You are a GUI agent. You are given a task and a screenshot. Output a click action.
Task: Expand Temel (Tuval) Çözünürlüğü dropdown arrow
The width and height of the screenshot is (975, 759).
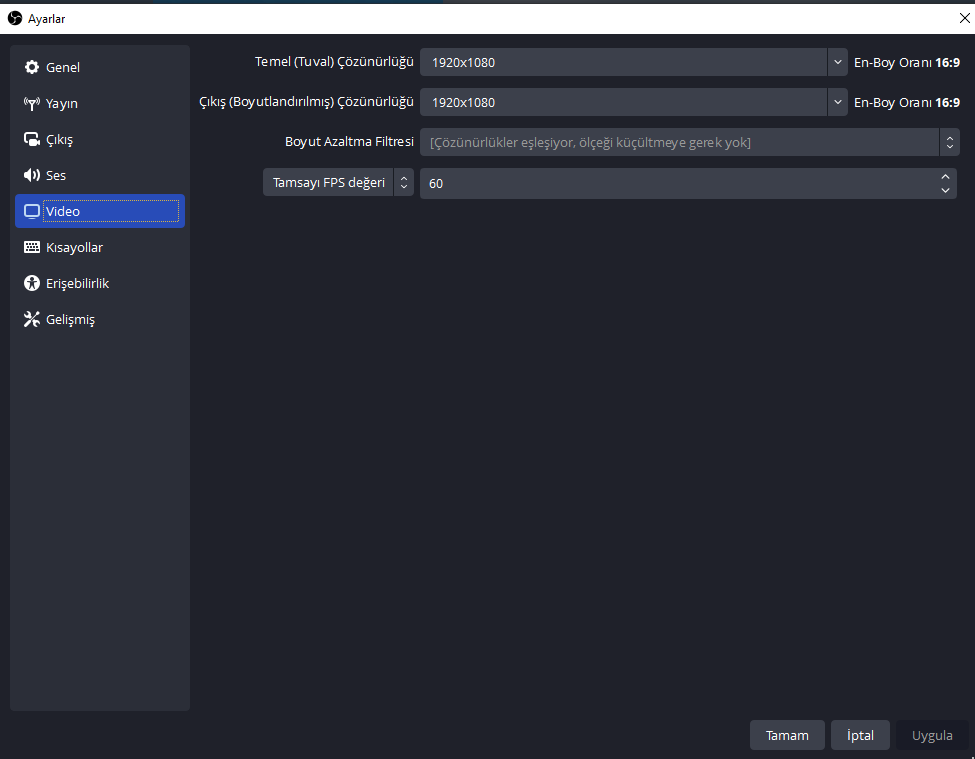pos(838,62)
